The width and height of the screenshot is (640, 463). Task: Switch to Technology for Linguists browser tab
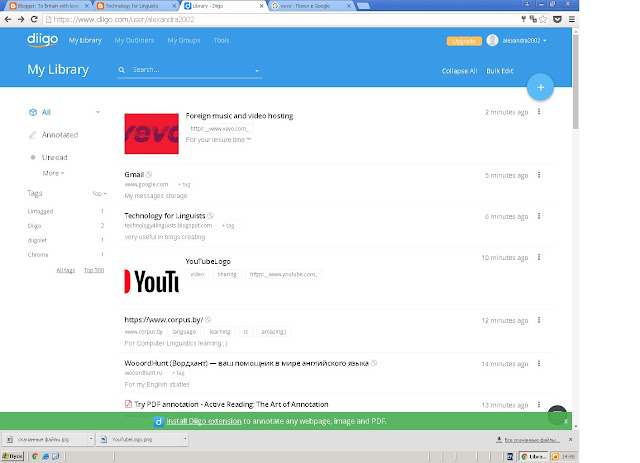pyautogui.click(x=136, y=6)
